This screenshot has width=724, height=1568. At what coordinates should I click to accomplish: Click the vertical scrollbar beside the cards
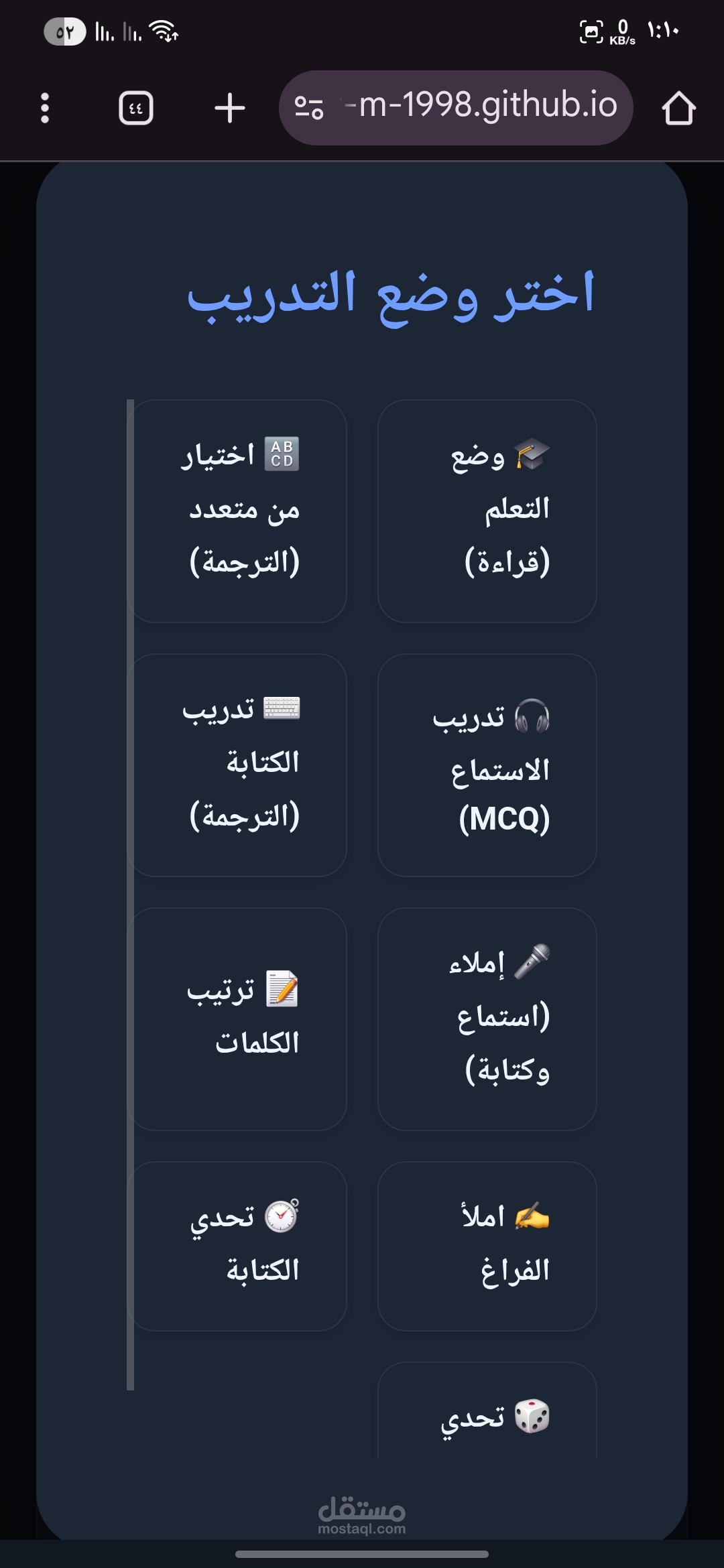(x=130, y=895)
